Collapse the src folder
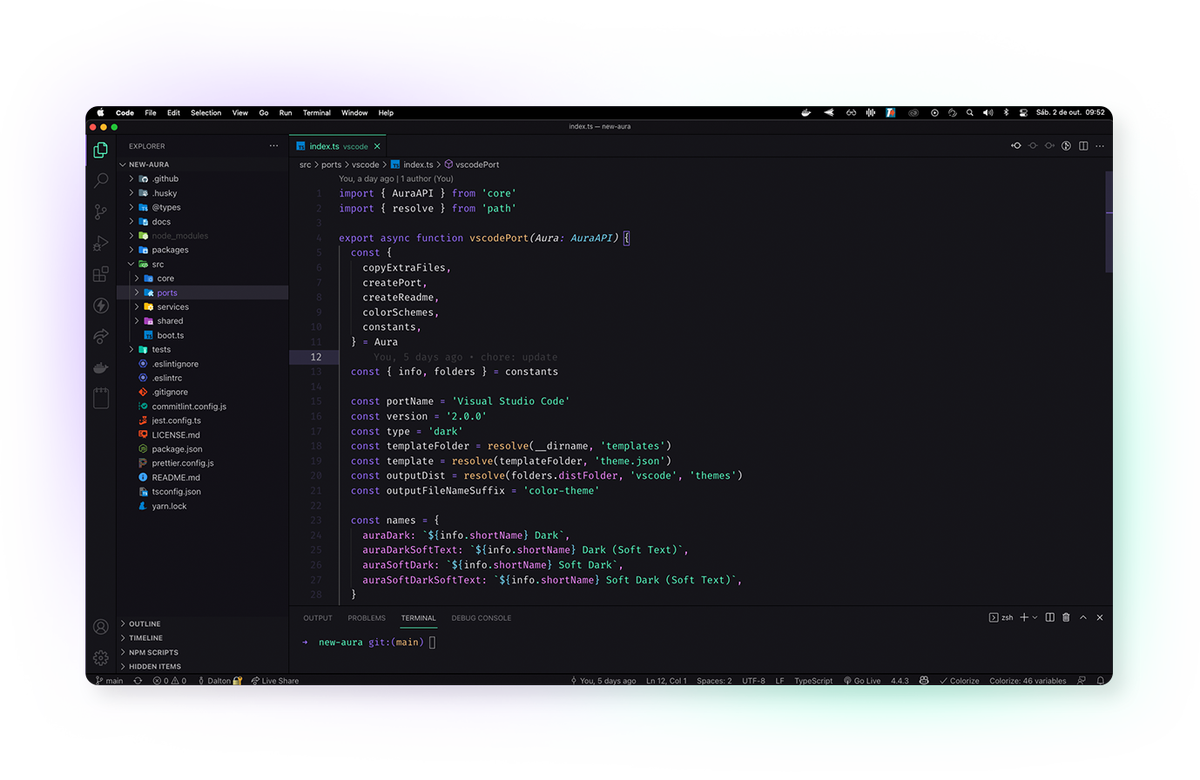 (x=157, y=264)
